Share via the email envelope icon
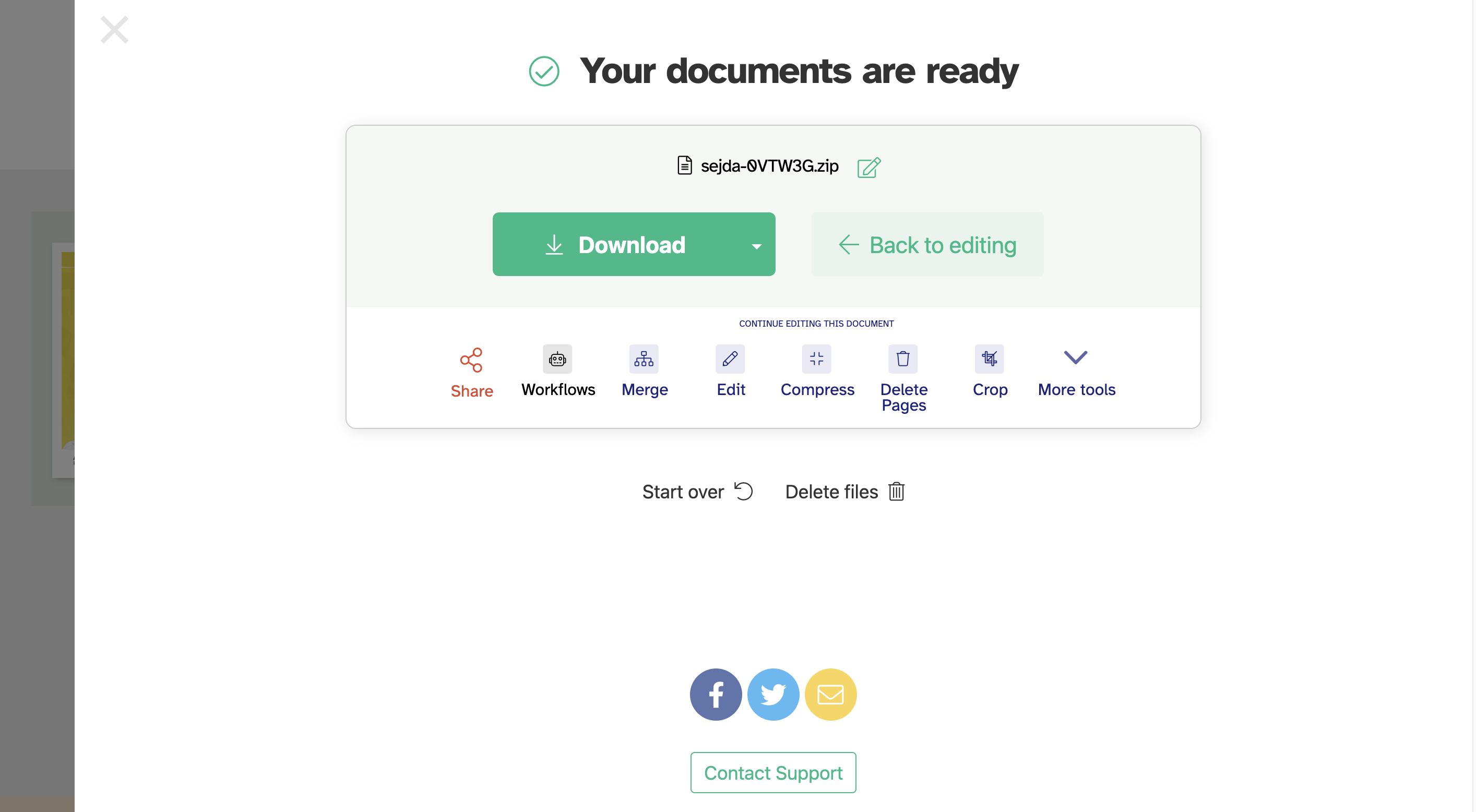Image resolution: width=1476 pixels, height=812 pixels. [x=830, y=695]
